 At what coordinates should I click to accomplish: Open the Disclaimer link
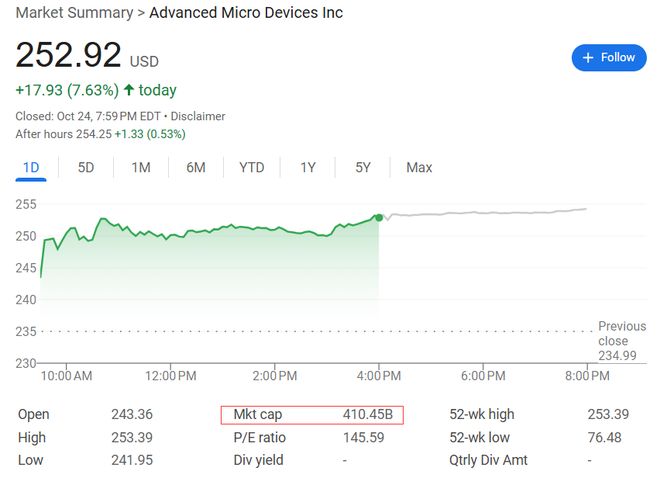(198, 116)
